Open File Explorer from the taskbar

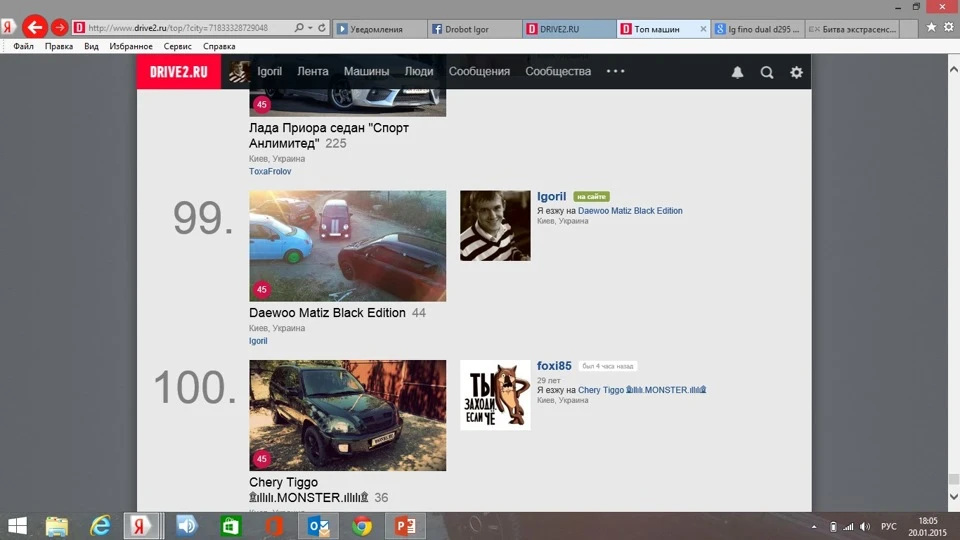57,526
